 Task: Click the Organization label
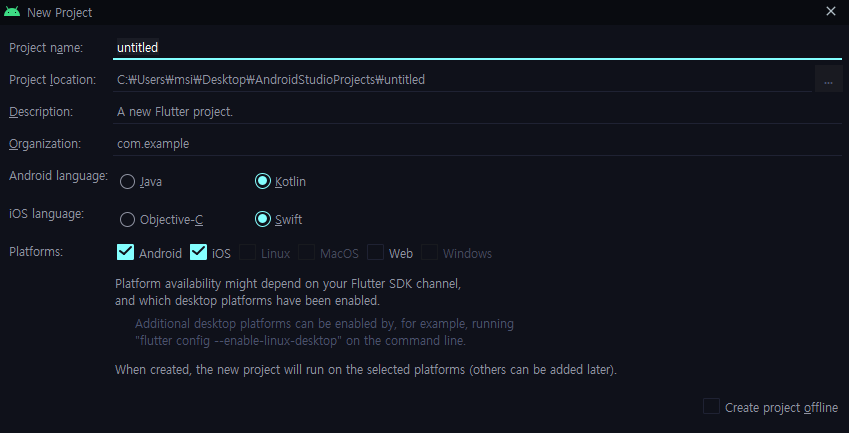point(45,144)
